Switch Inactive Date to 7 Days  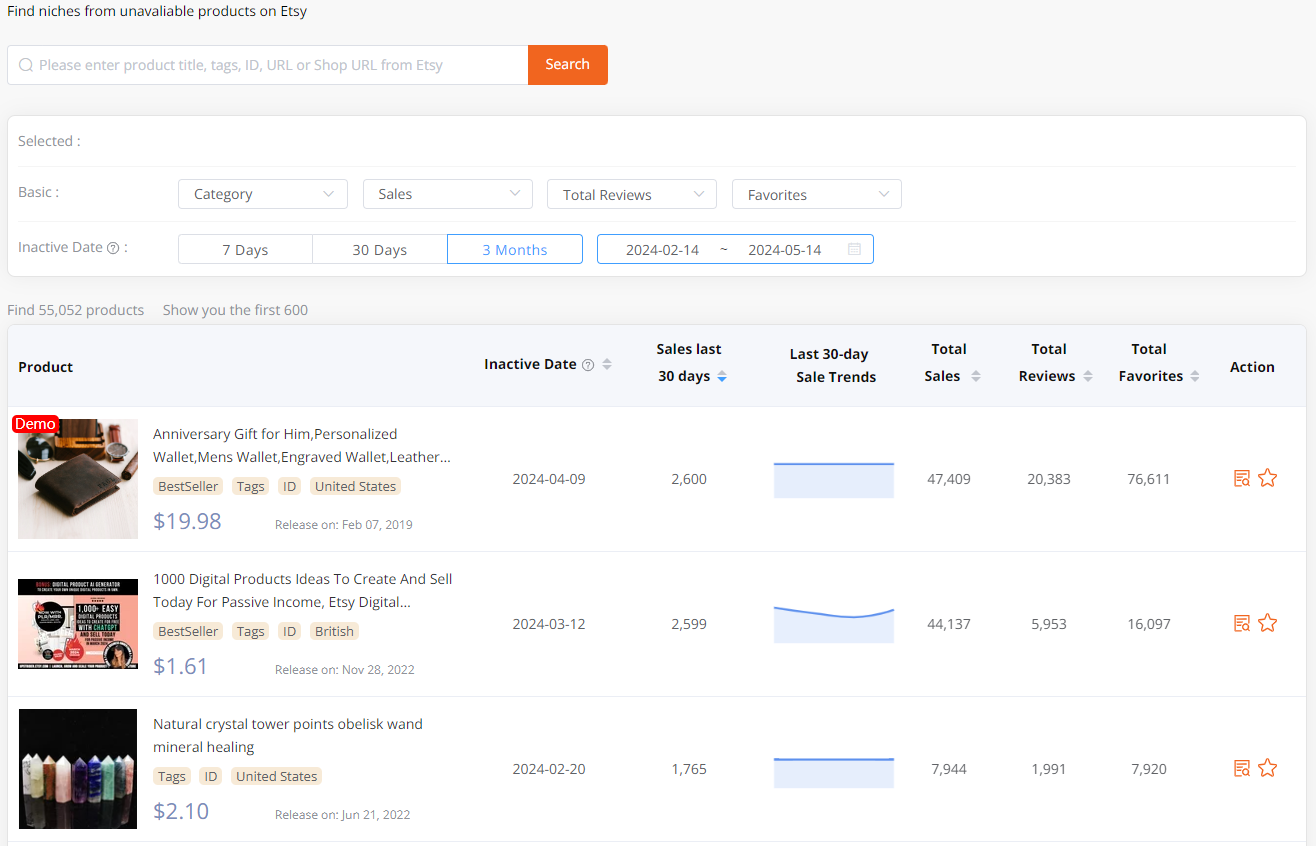[x=245, y=248]
